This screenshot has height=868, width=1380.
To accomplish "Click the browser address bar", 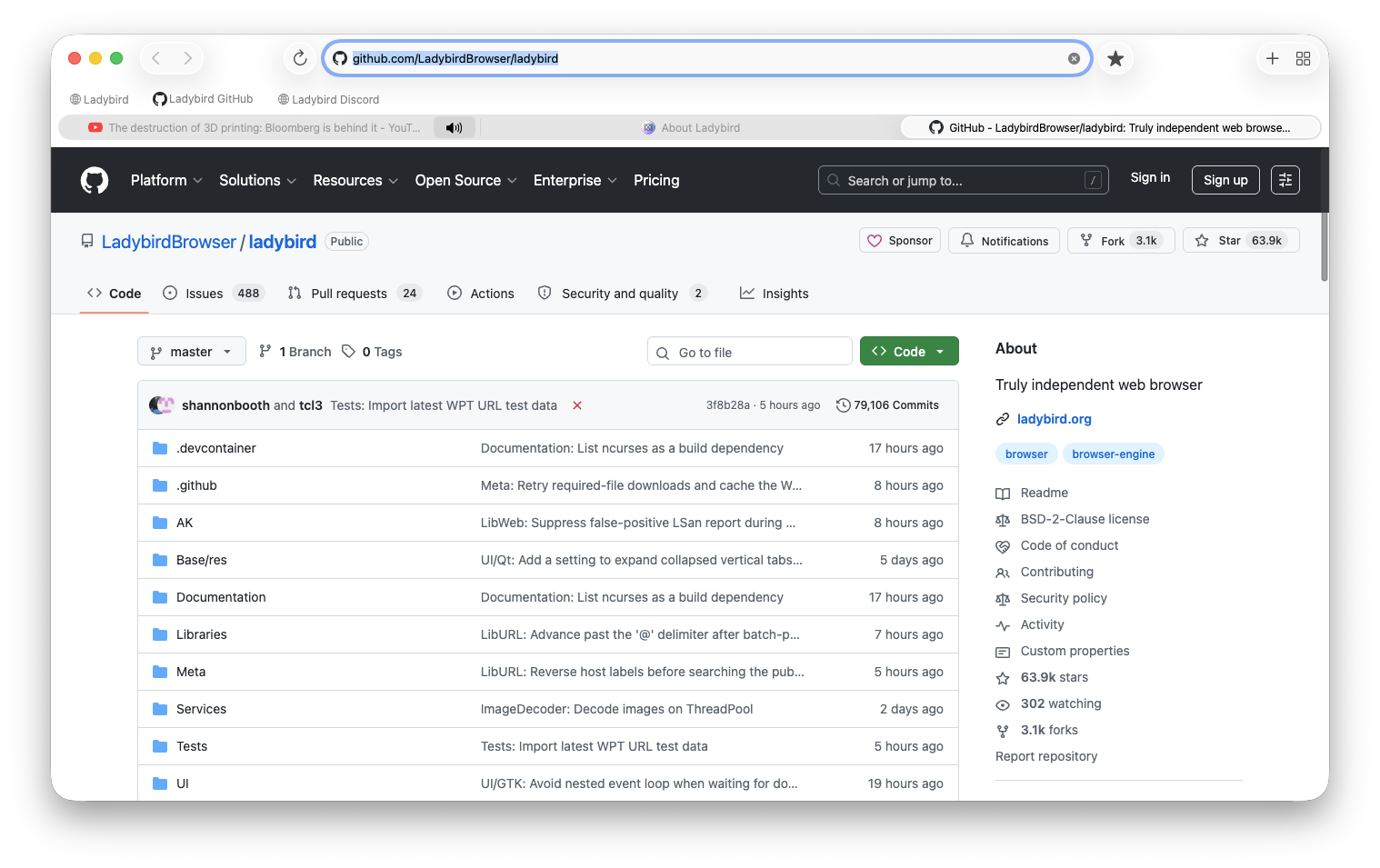I will (x=706, y=58).
